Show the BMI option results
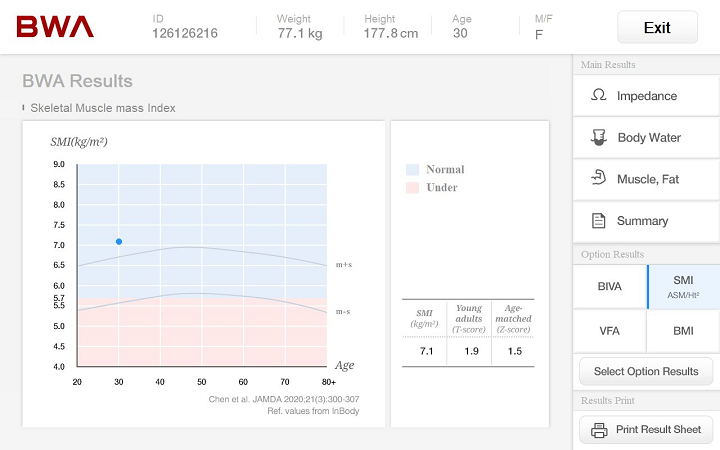 pyautogui.click(x=683, y=330)
